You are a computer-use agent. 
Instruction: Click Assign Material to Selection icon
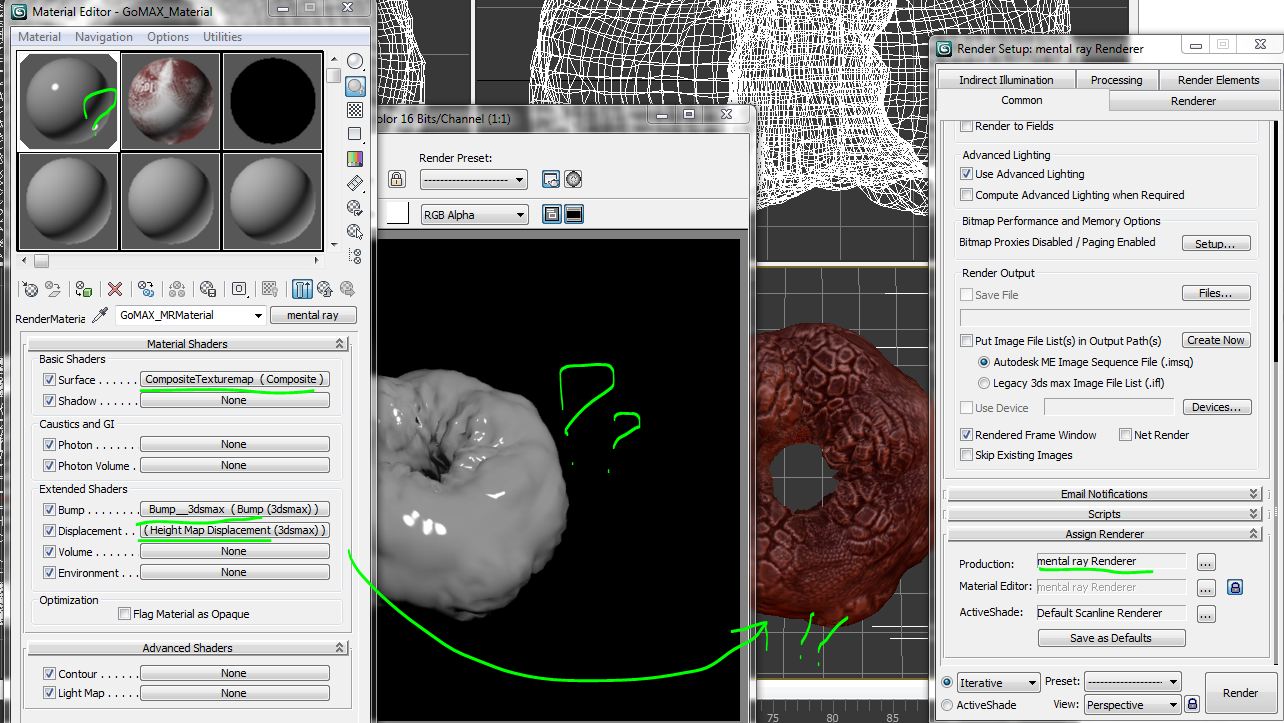[x=85, y=289]
